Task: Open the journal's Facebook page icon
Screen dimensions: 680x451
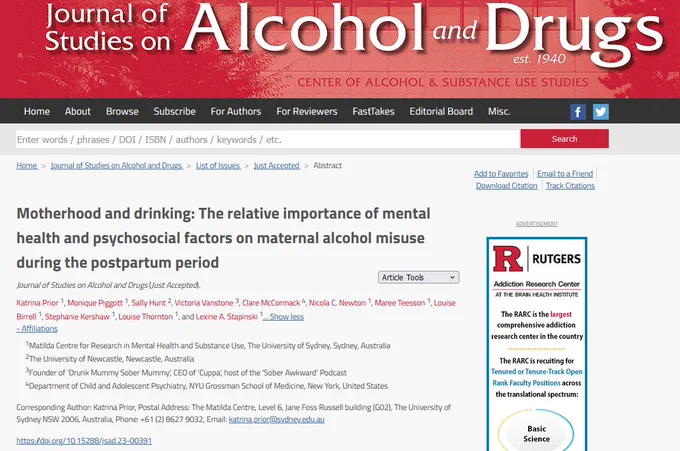Action: click(x=578, y=112)
